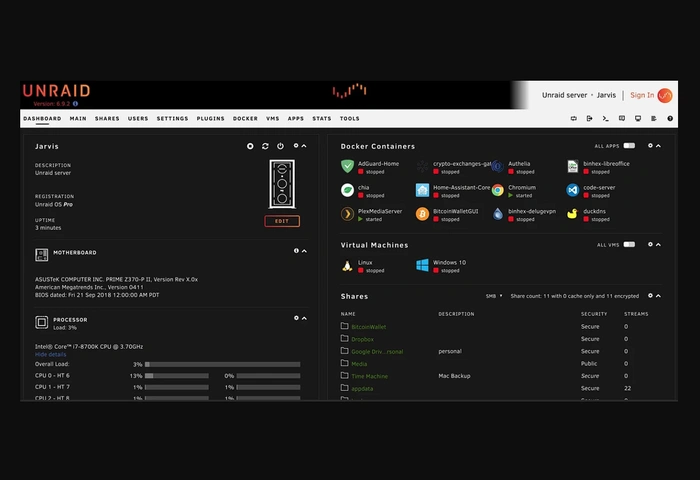The image size is (700, 480).
Task: Open Docker Containers gear settings icon
Action: coord(650,146)
